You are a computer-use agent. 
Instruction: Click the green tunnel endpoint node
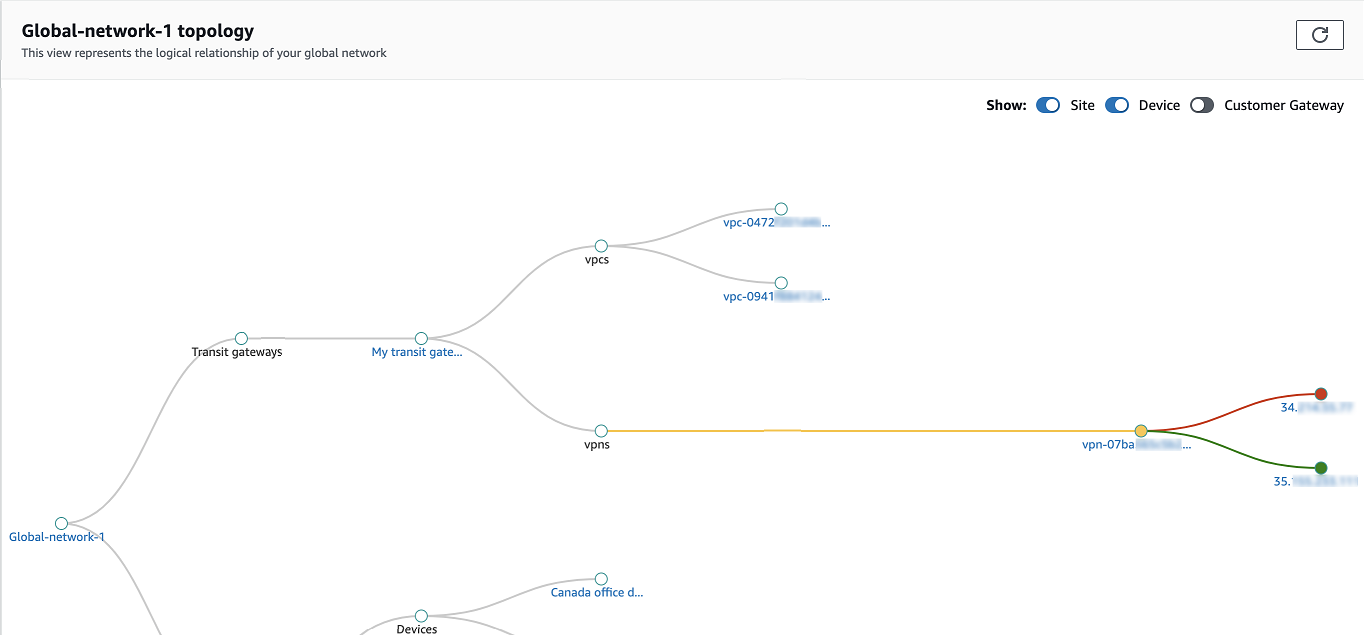point(1321,468)
